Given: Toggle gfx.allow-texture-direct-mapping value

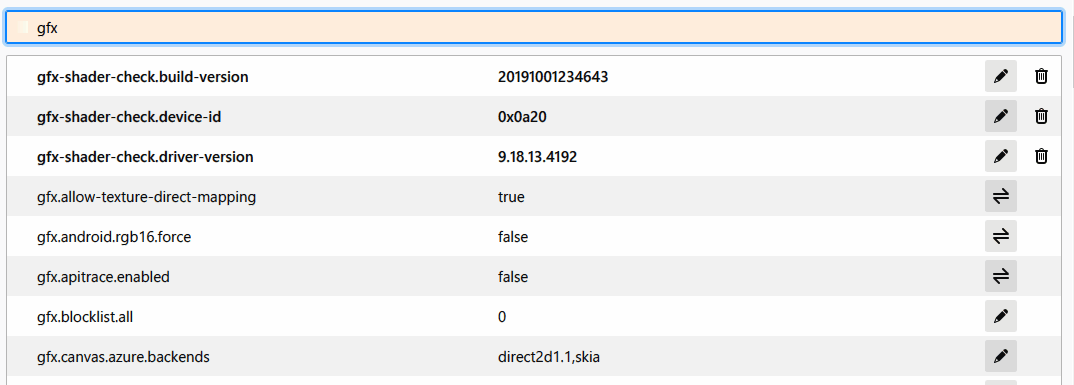Looking at the screenshot, I should pos(1001,197).
